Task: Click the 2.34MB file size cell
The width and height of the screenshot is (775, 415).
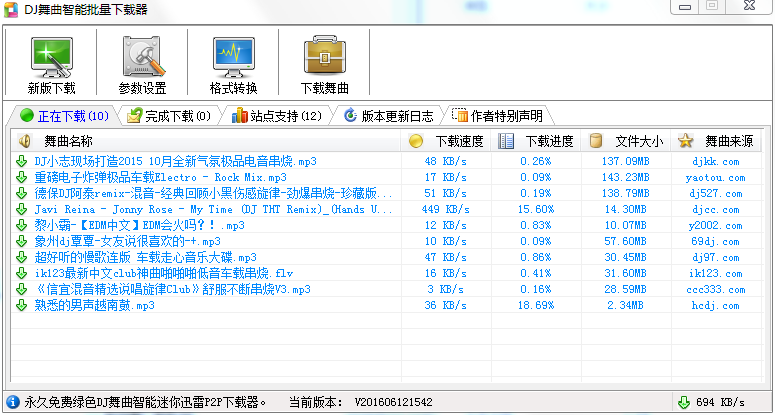Action: [x=625, y=305]
